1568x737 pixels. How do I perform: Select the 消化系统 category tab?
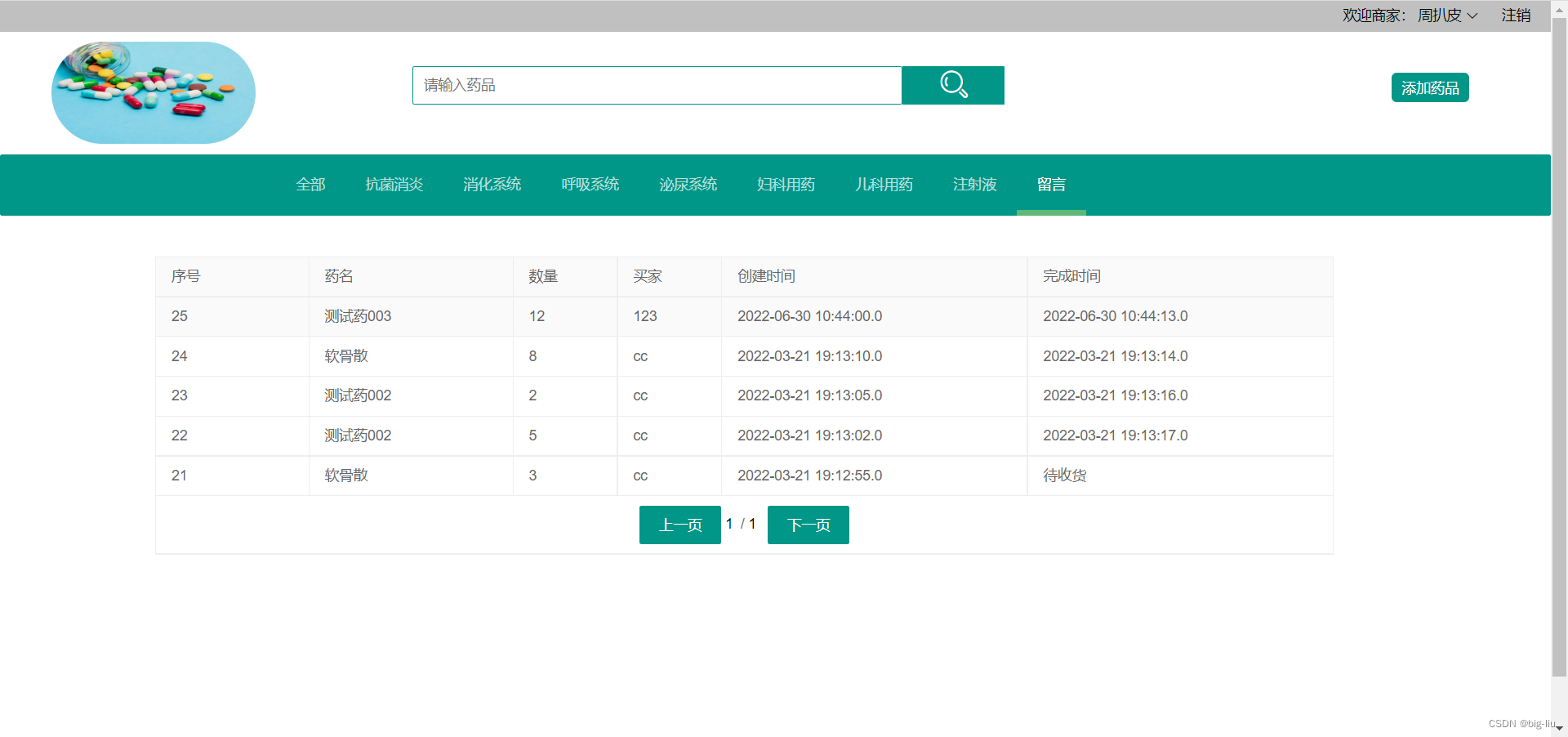[x=492, y=185]
